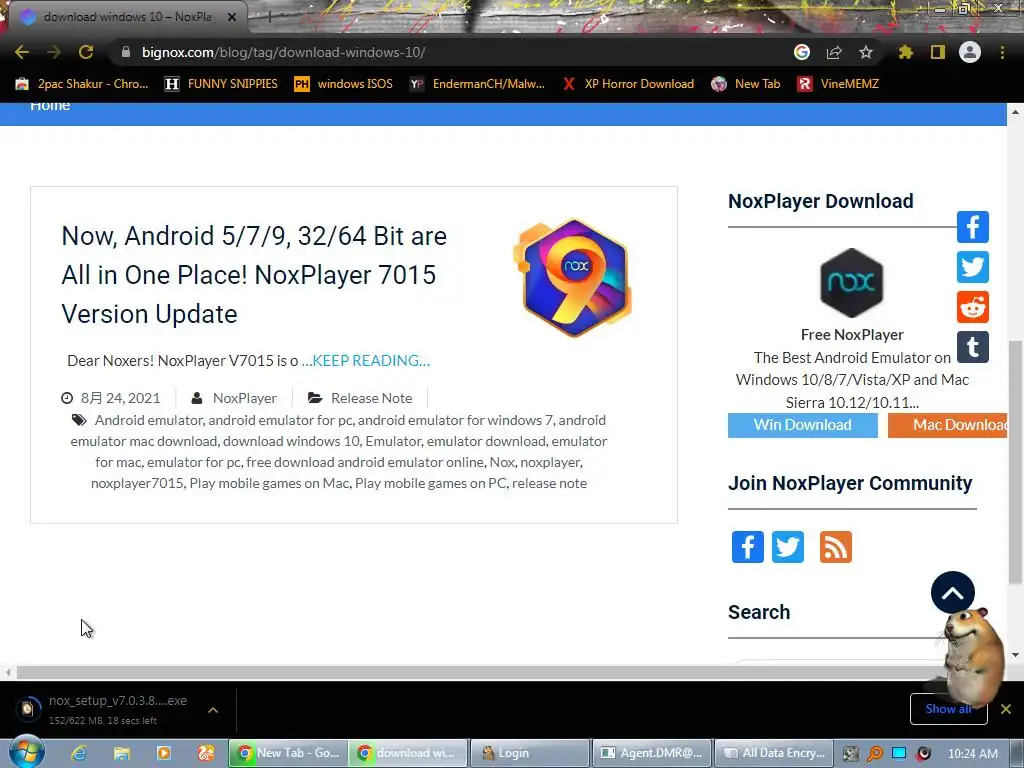This screenshot has width=1024, height=768.
Task: Expand the nox_setup download options chevron
Action: point(213,710)
